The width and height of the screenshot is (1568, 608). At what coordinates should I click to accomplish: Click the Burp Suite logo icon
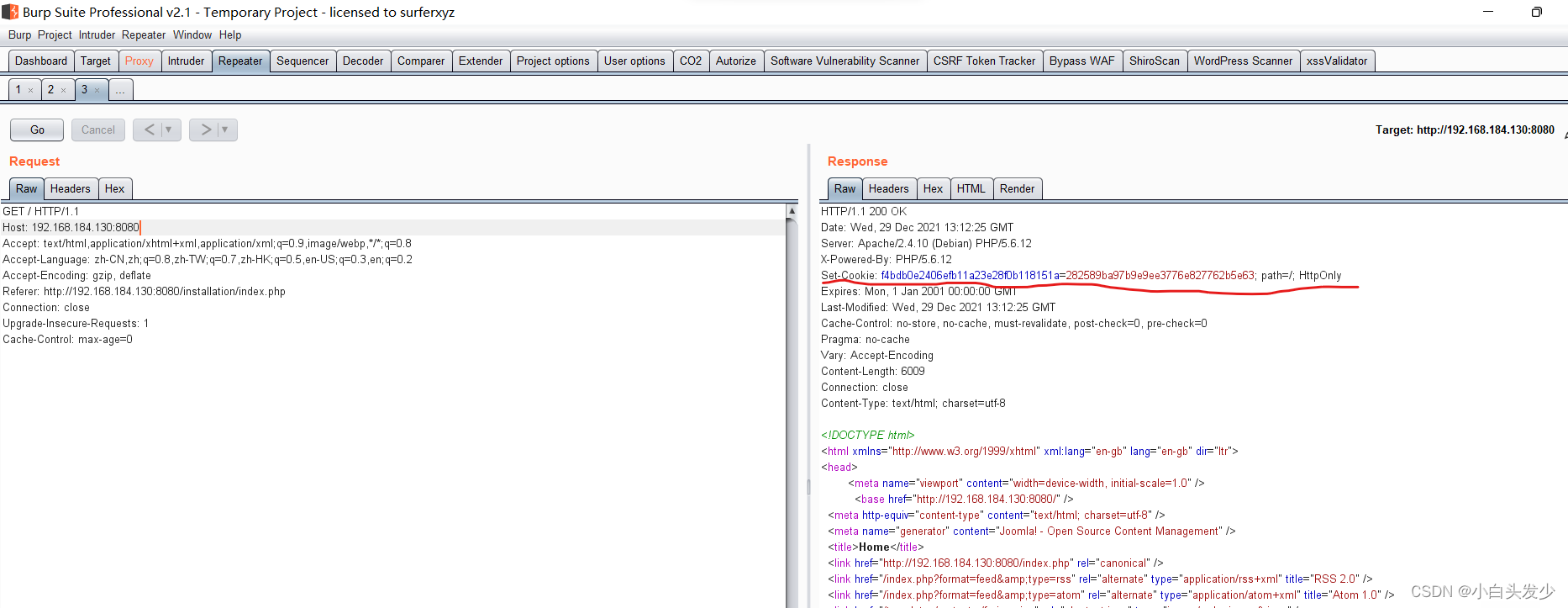point(10,12)
